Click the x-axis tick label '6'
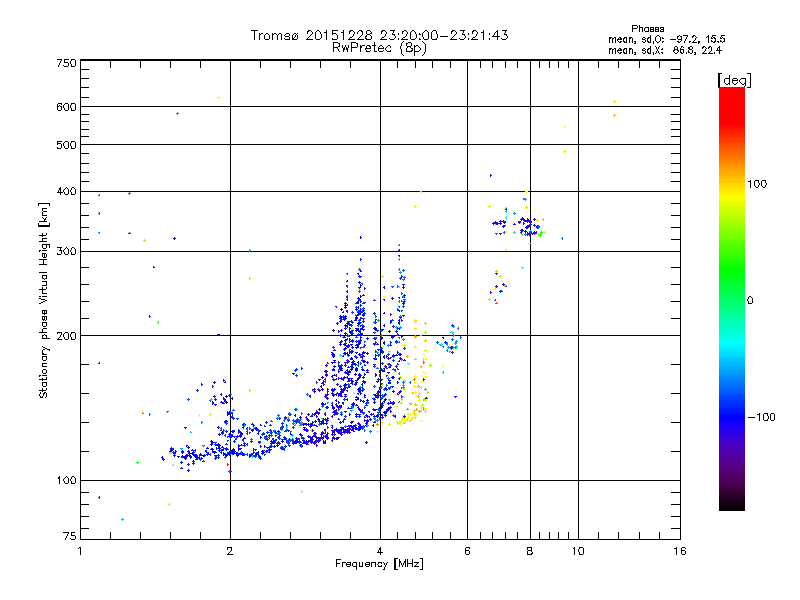Viewport: 800px width, 600px height. [x=467, y=551]
